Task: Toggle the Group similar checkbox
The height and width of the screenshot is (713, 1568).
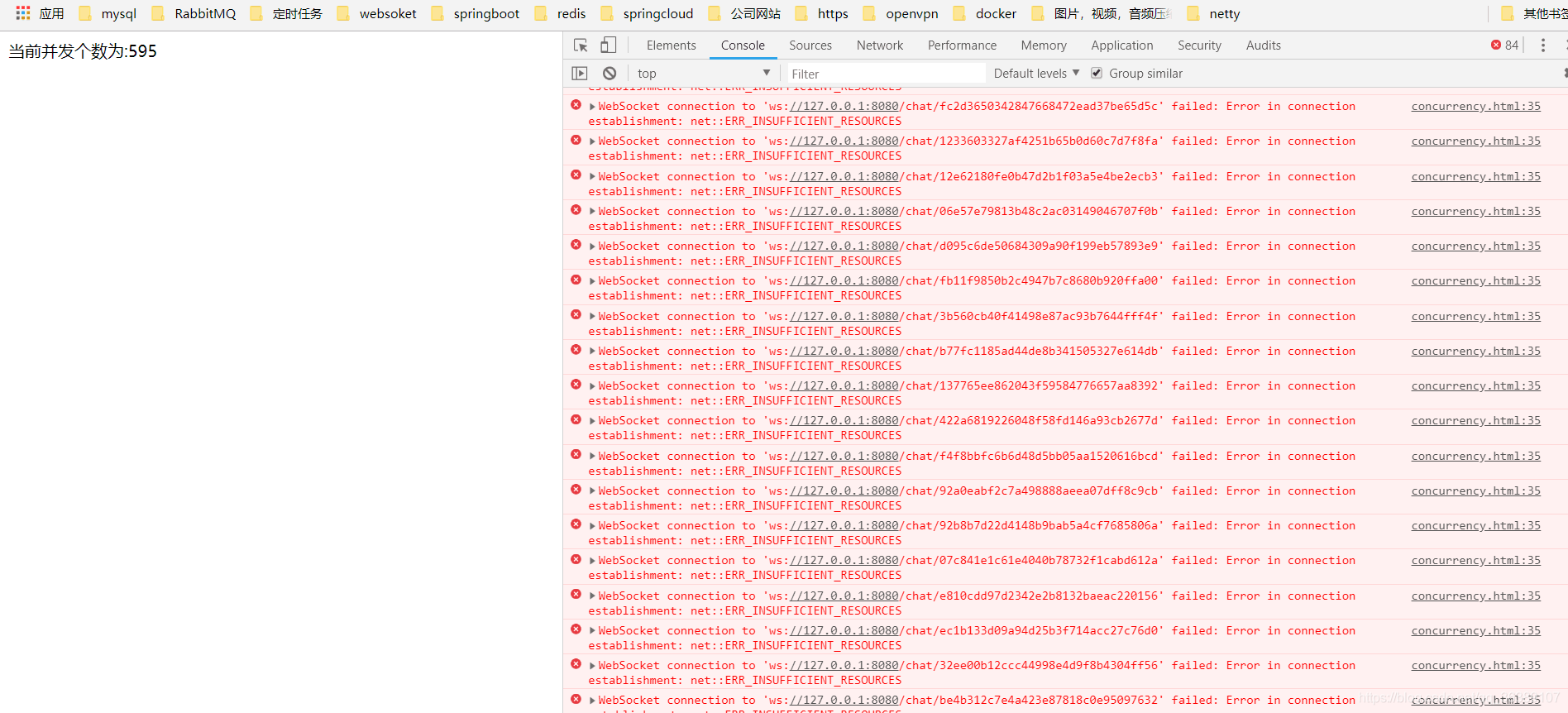Action: coord(1097,74)
